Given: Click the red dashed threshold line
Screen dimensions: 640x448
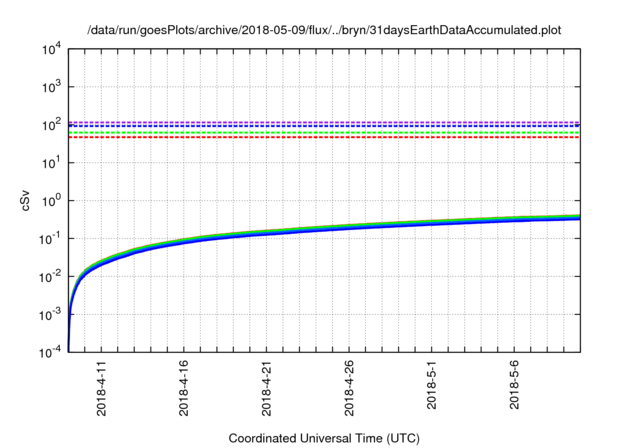Looking at the screenshot, I should (325, 137).
